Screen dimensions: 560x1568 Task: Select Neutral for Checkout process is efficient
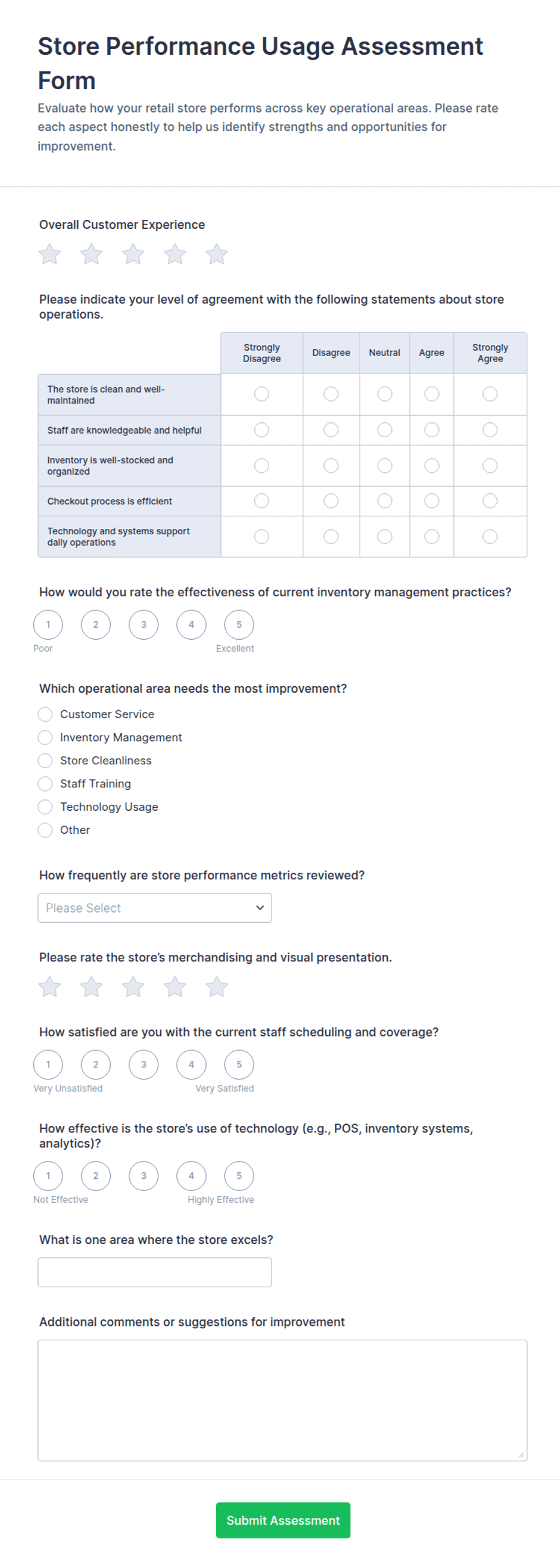[x=385, y=501]
